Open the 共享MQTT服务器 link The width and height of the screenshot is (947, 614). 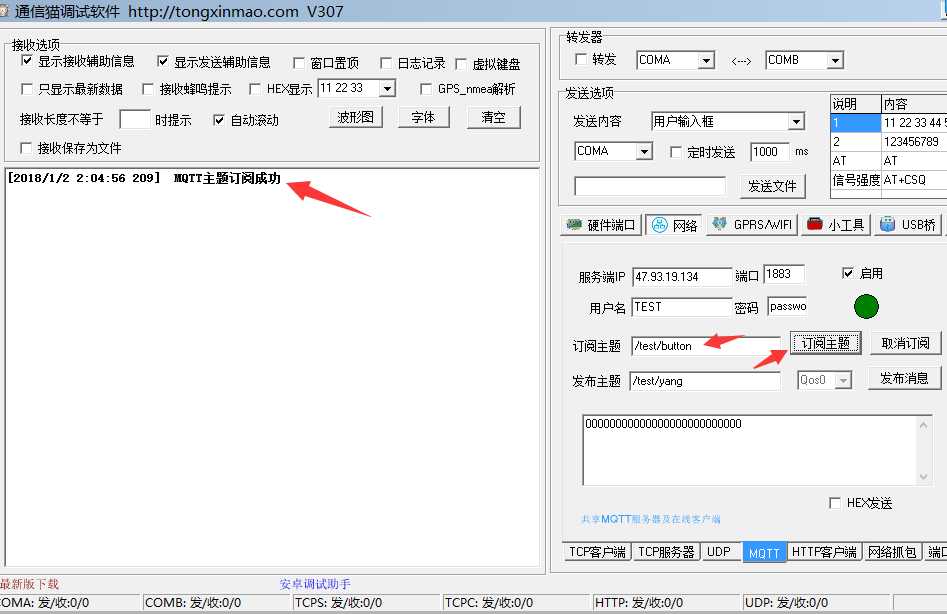pyautogui.click(x=650, y=519)
